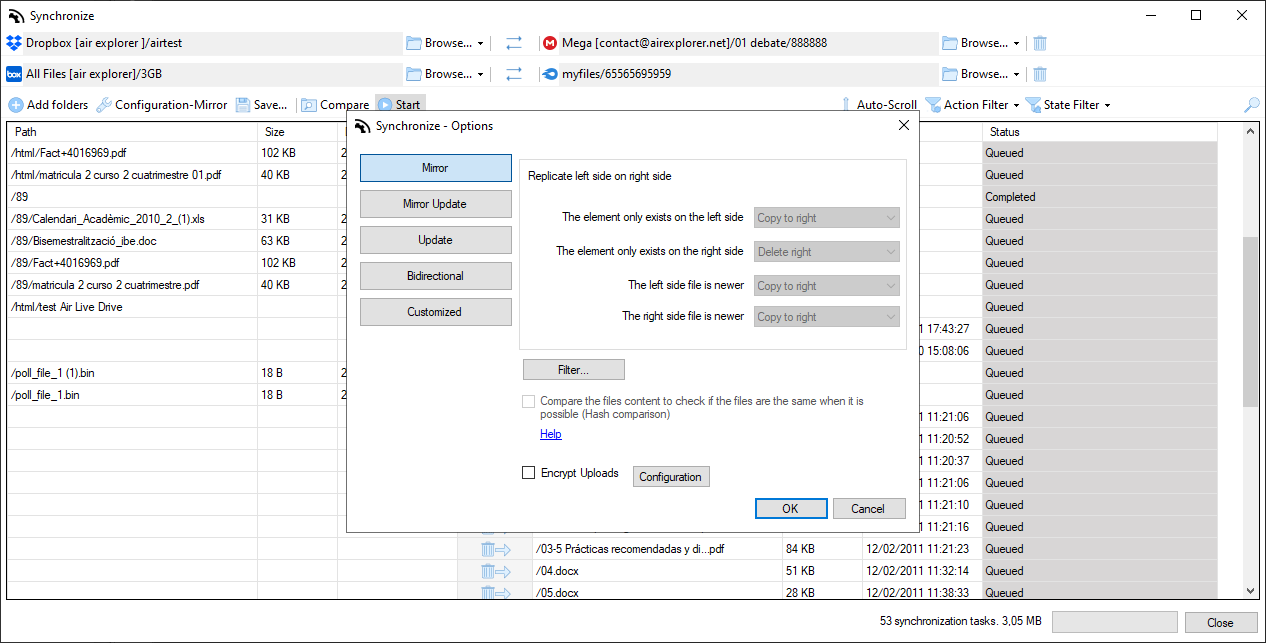The width and height of the screenshot is (1266, 643).
Task: Enable the Encrypt Uploads checkbox
Action: [x=529, y=473]
